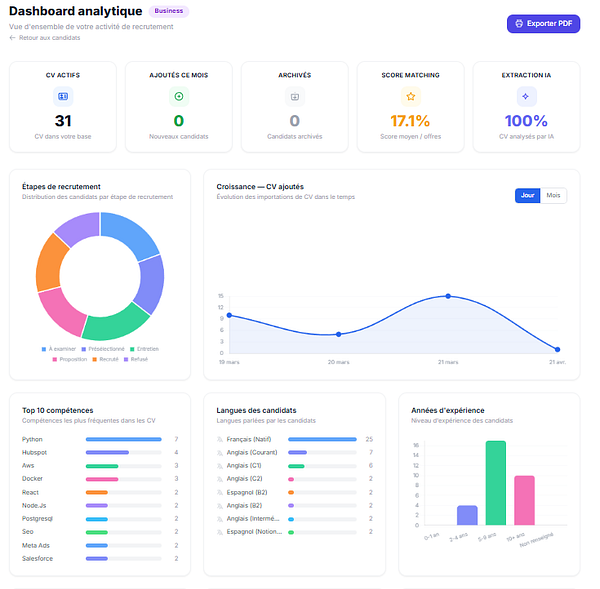
Task: Click the Business plan badge
Action: [169, 11]
